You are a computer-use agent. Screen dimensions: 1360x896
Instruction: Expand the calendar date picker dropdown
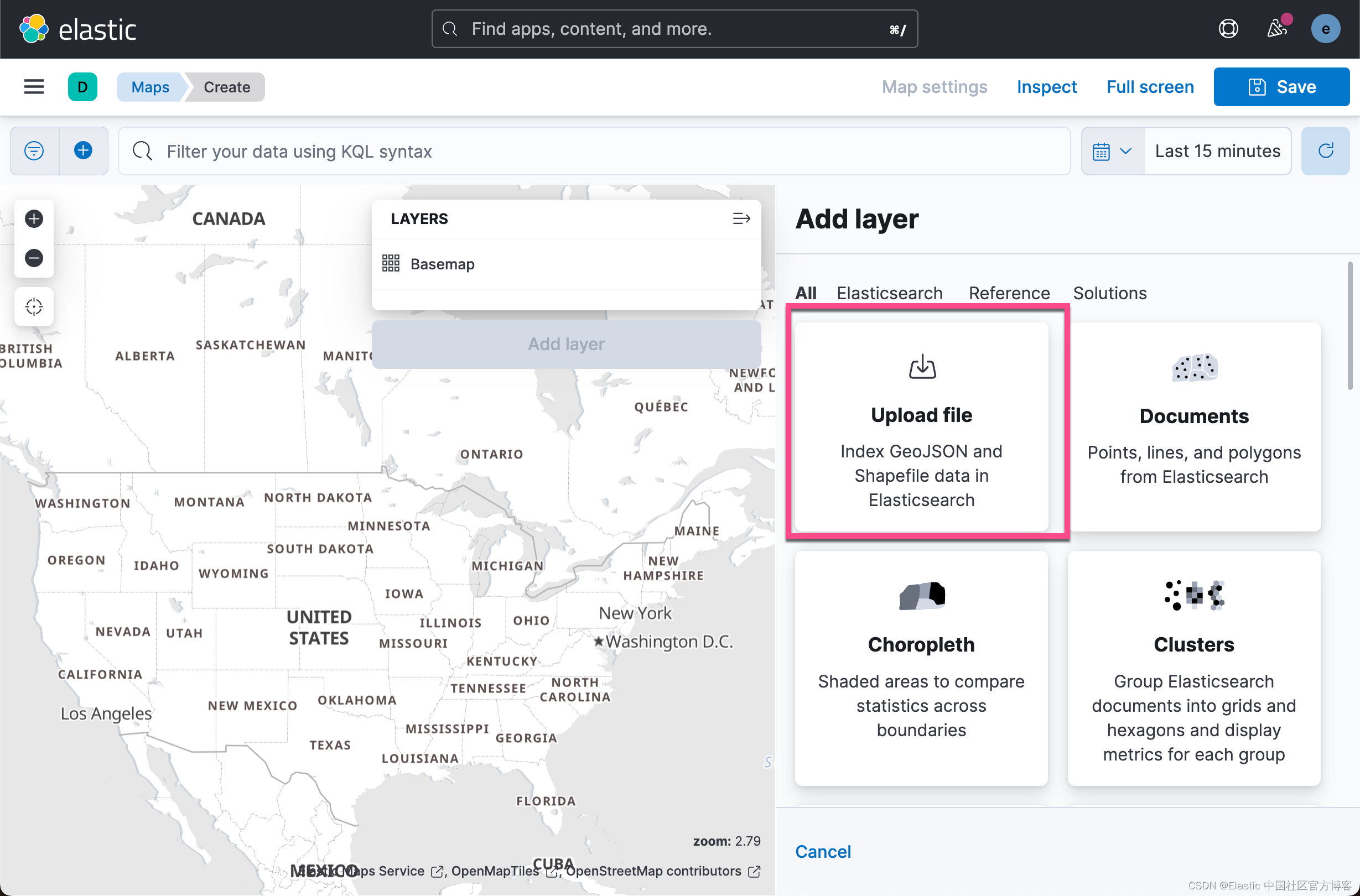[x=1112, y=151]
